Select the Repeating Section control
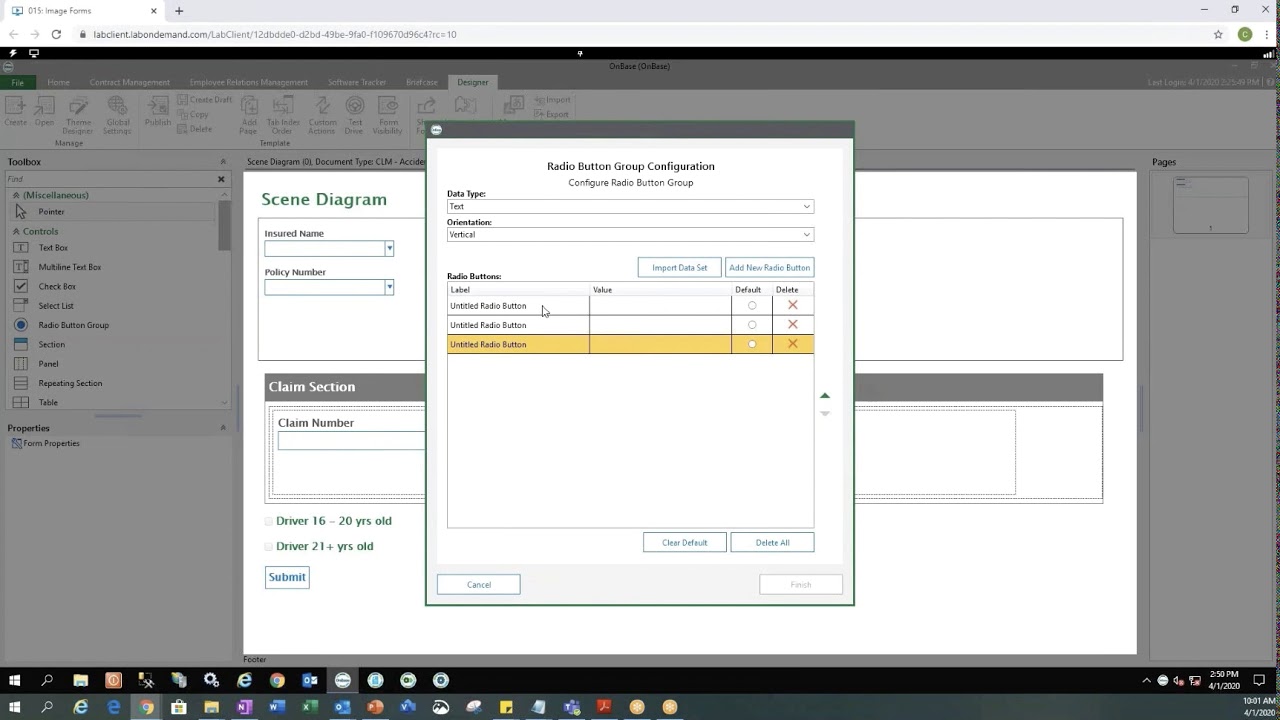 click(x=70, y=383)
